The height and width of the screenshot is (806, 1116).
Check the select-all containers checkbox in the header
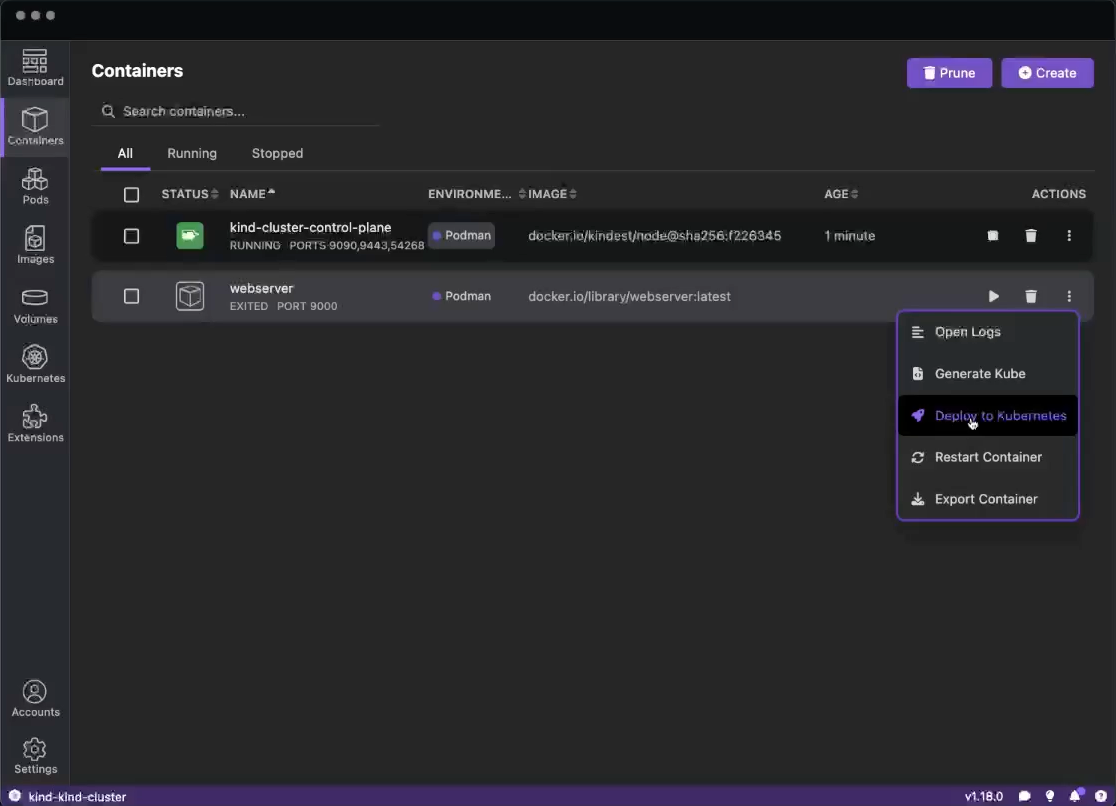click(131, 194)
